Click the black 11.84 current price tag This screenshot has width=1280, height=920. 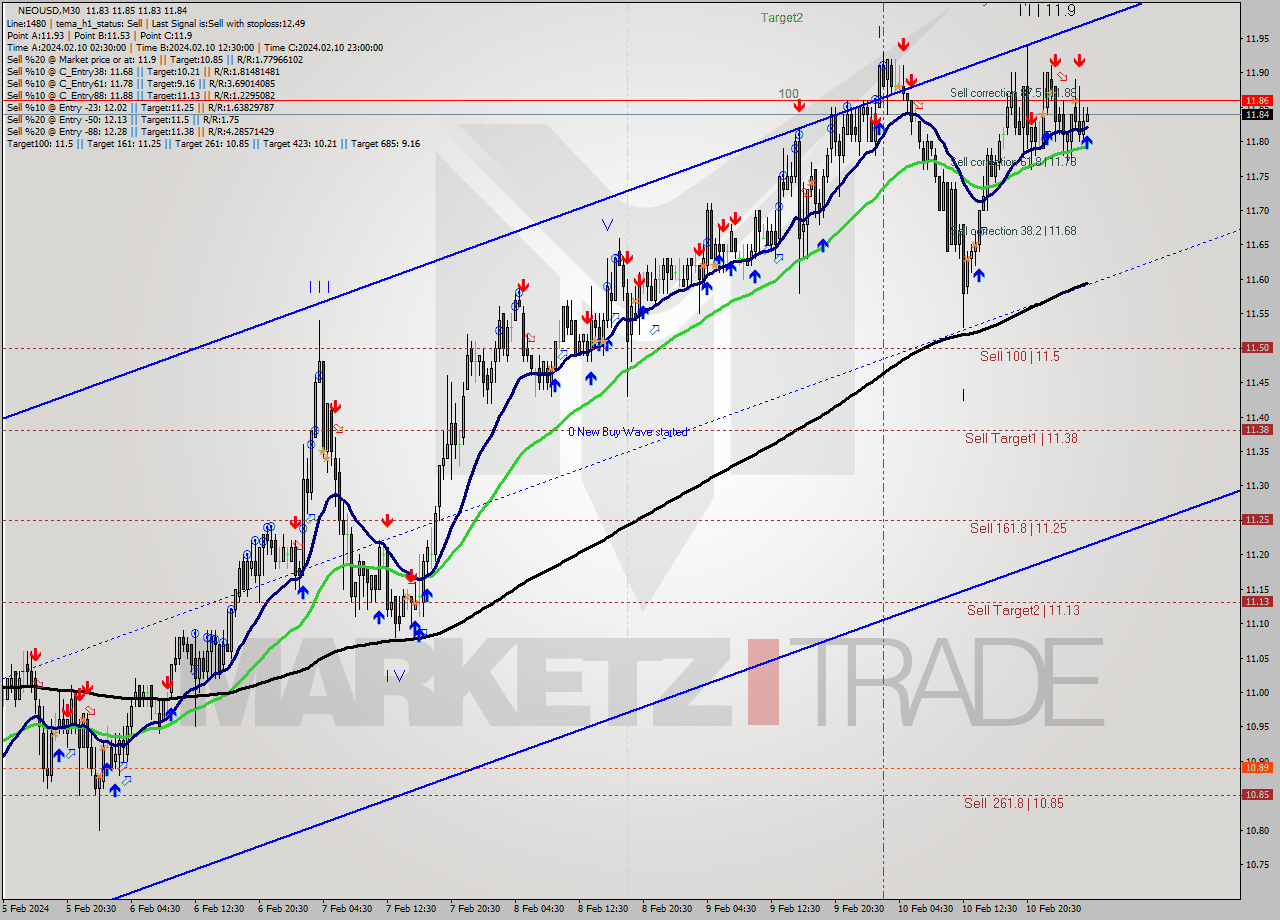tap(1257, 114)
